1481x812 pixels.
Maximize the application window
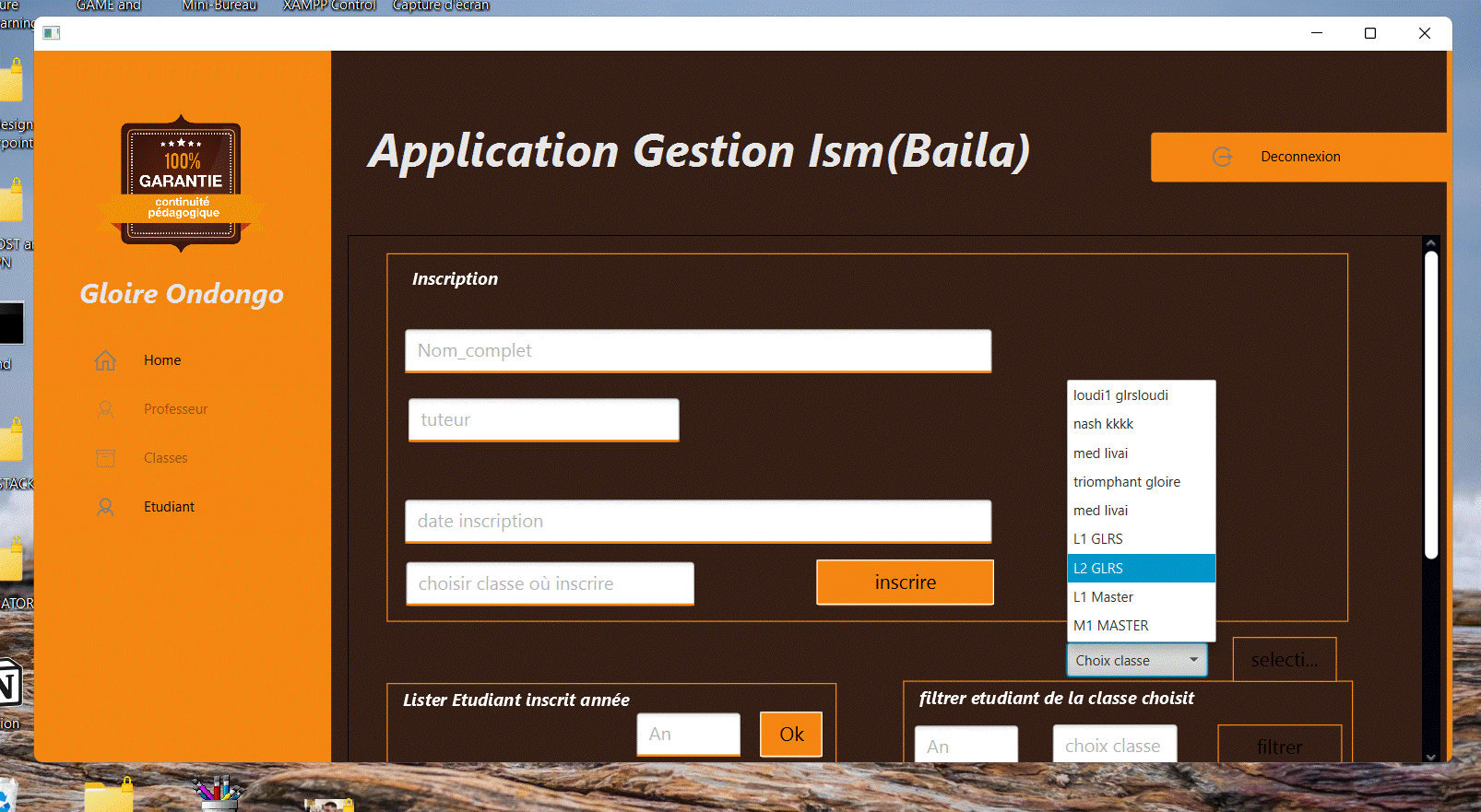coord(1370,33)
